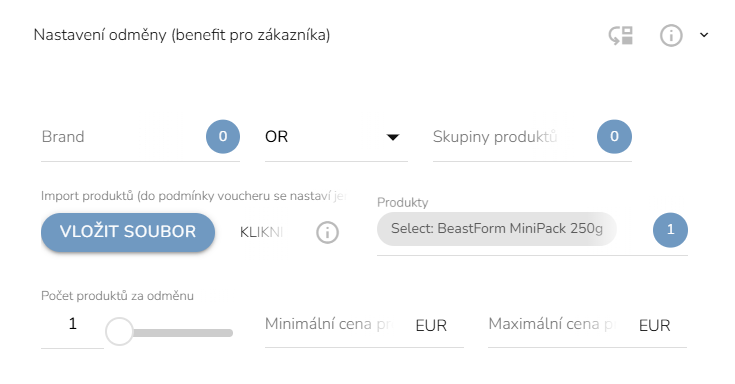The image size is (735, 384).
Task: Collapse the Nastavení odměny section chevron
Action: click(704, 35)
